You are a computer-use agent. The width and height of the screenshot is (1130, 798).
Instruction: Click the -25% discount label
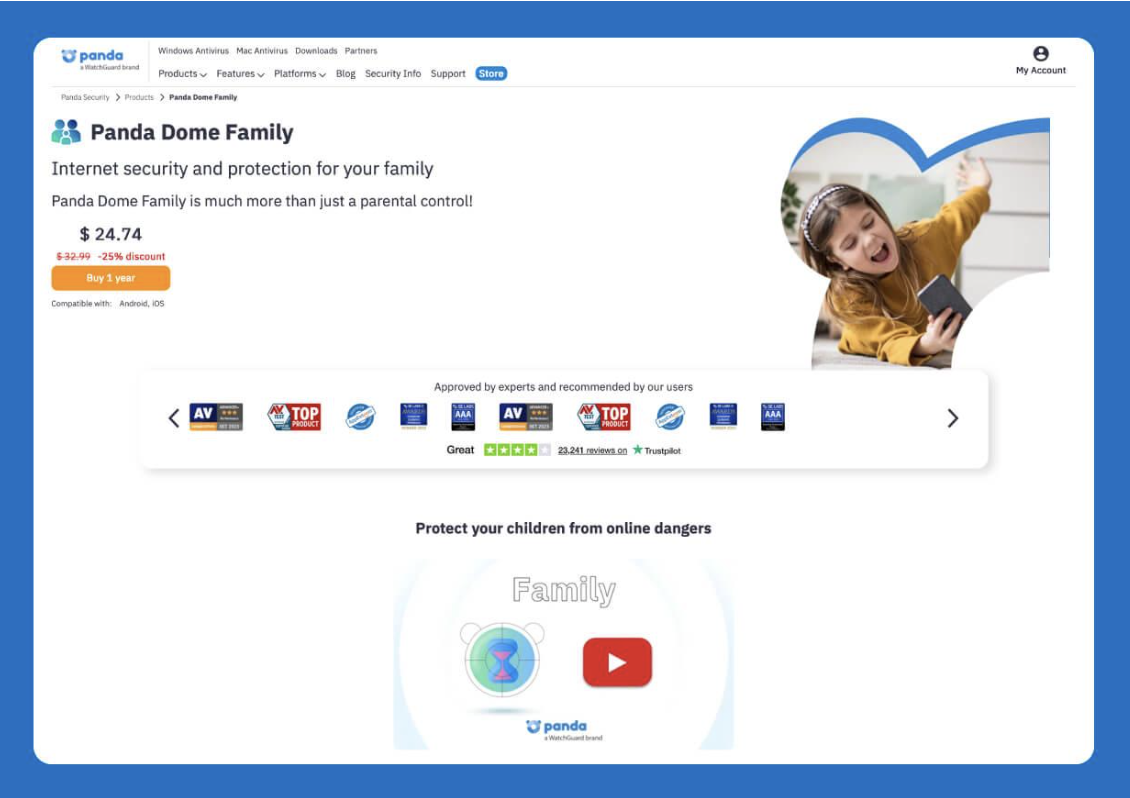[x=131, y=257]
